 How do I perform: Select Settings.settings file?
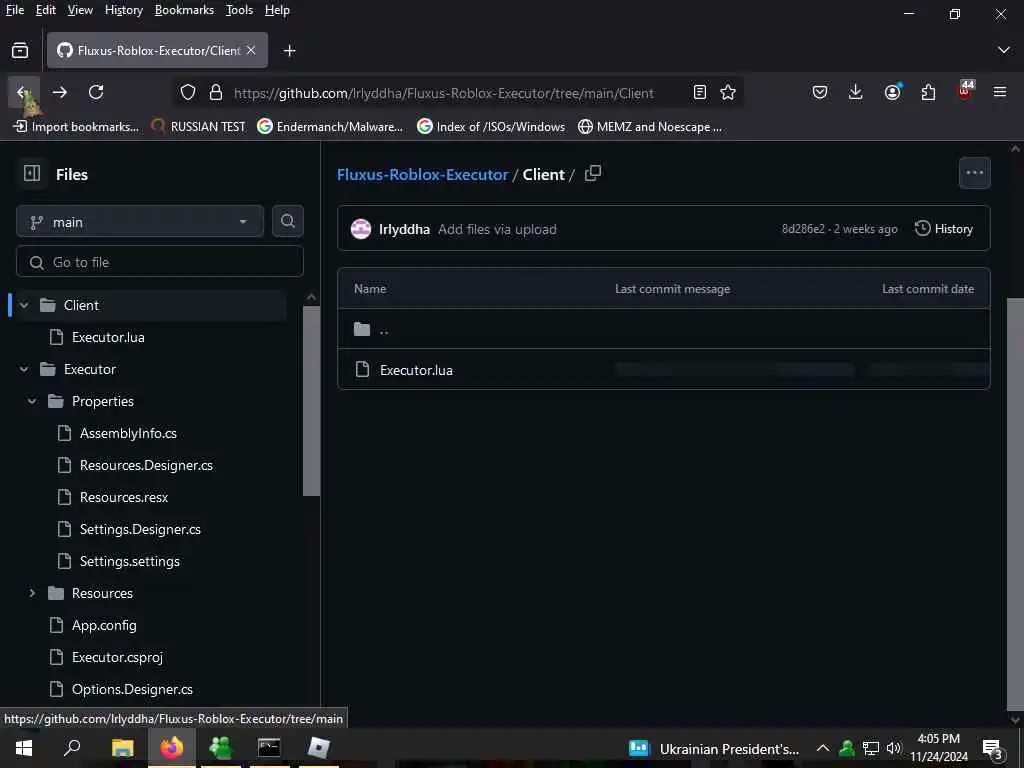pos(129,561)
